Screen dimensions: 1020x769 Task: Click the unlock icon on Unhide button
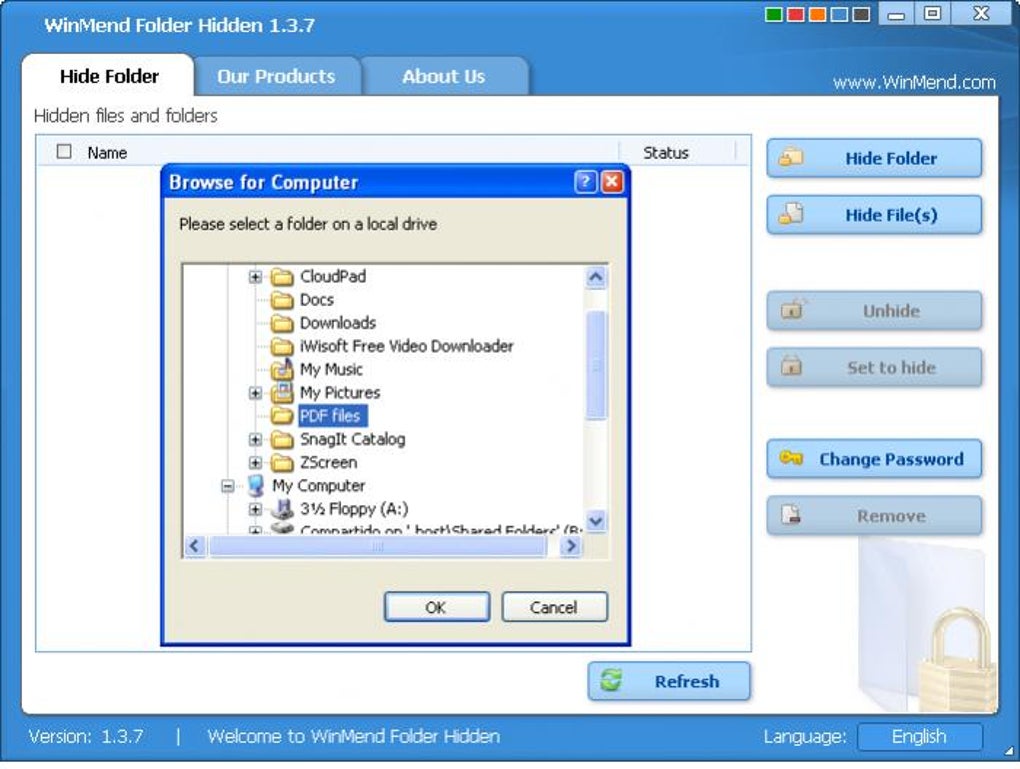click(792, 308)
